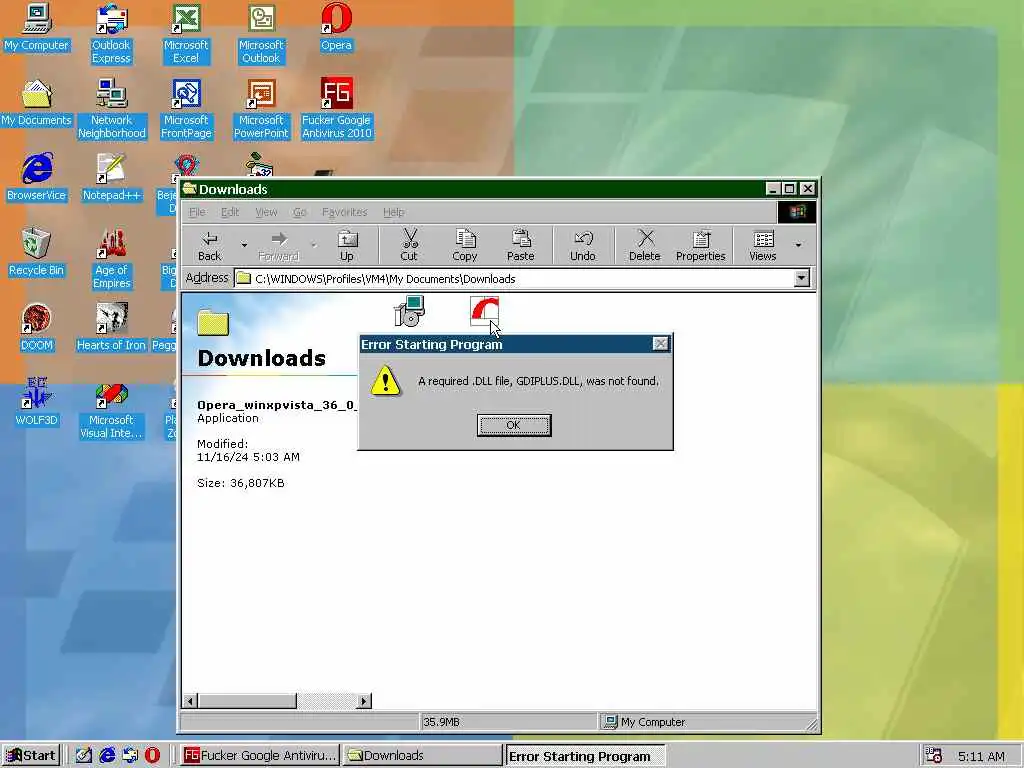The width and height of the screenshot is (1024, 768).
Task: Click the 35.9MB status bar entry
Action: pyautogui.click(x=508, y=722)
